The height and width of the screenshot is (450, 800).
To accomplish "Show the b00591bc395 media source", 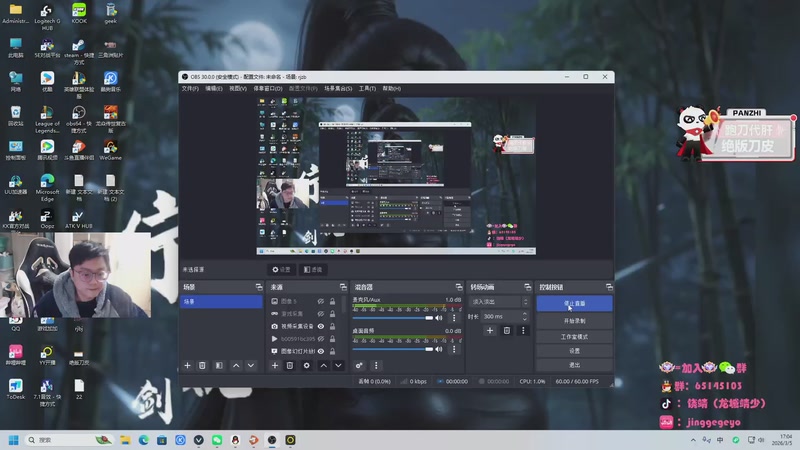I will tap(321, 338).
